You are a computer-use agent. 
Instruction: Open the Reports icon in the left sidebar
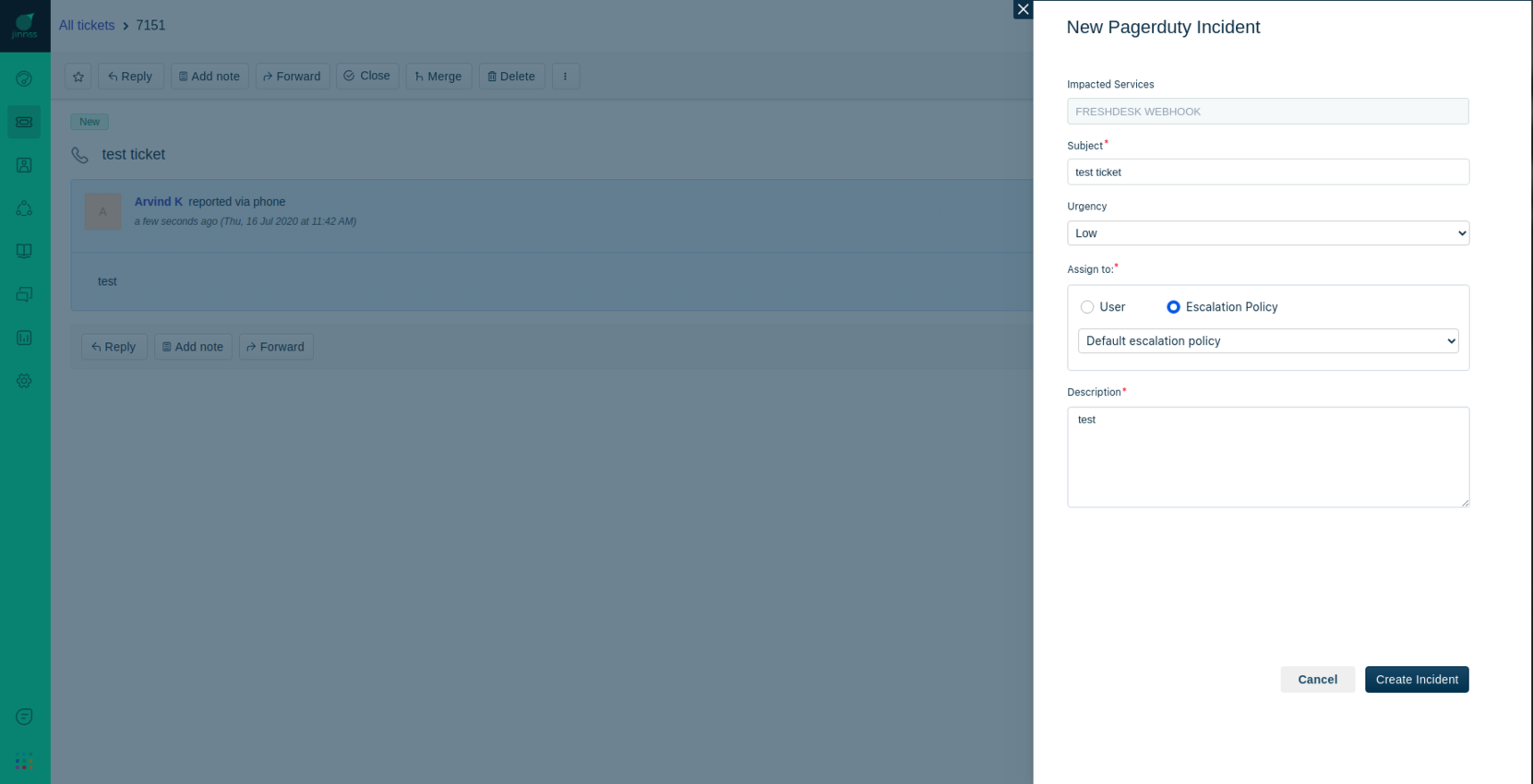(x=24, y=338)
